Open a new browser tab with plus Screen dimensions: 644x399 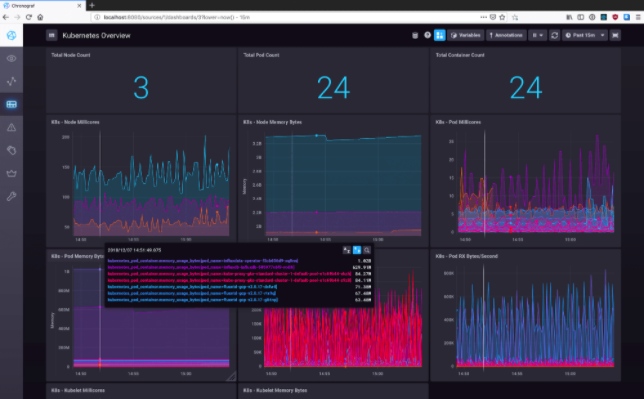(92, 5)
